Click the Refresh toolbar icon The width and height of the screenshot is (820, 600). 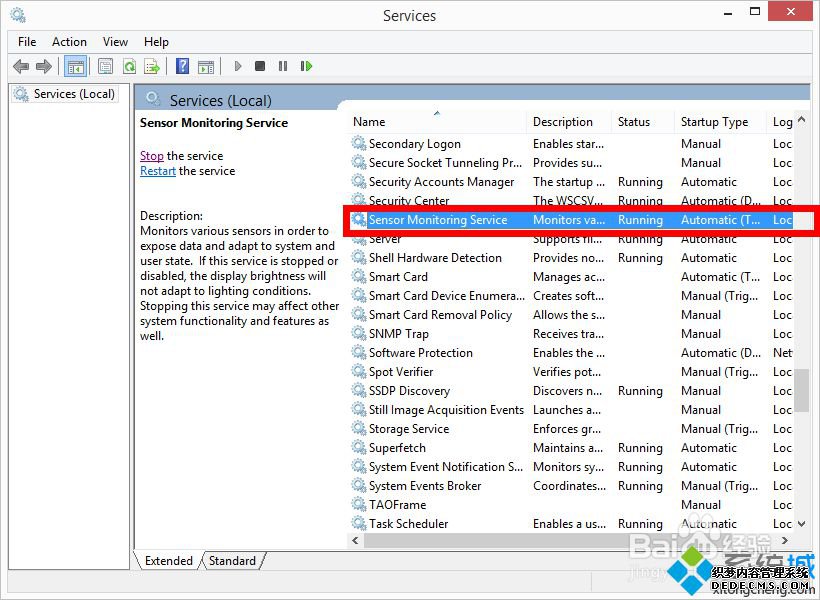coord(129,66)
